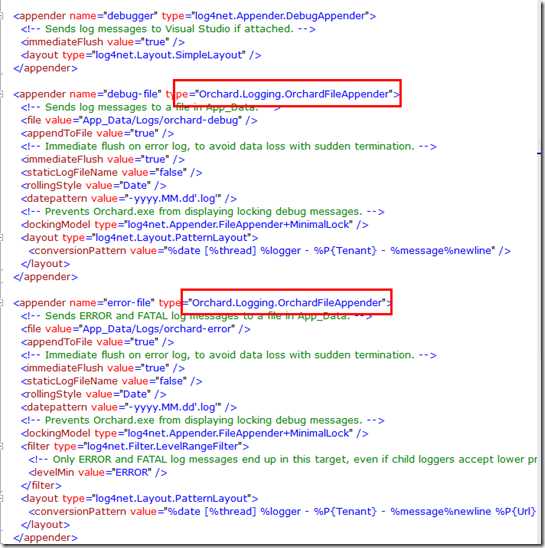
Task: Click the 'error-file' appender name value
Action: click(x=129, y=303)
